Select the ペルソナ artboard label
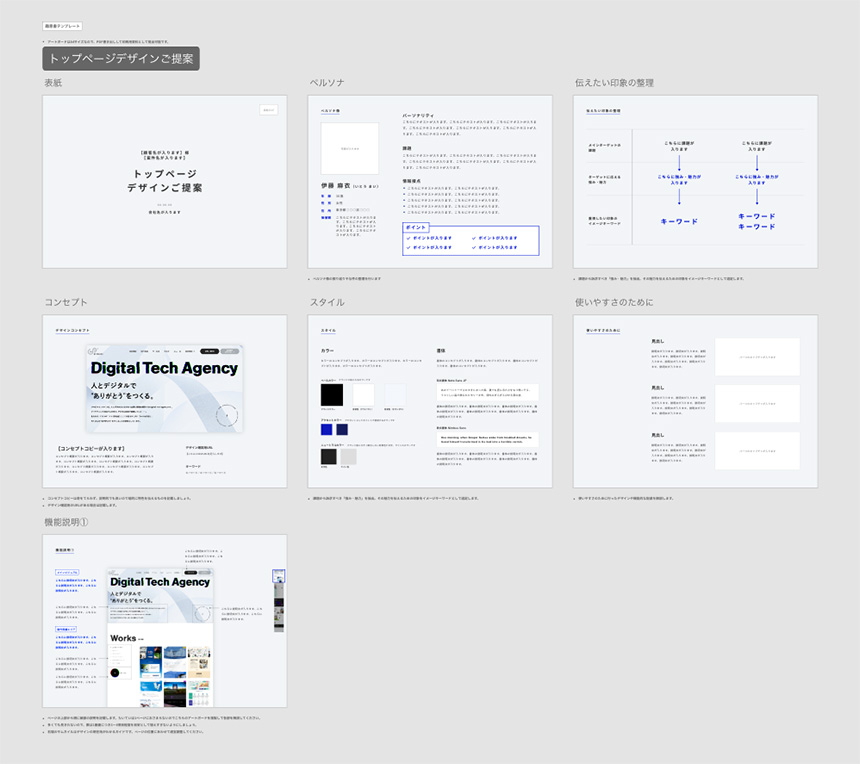Image resolution: width=860 pixels, height=764 pixels. coord(327,84)
